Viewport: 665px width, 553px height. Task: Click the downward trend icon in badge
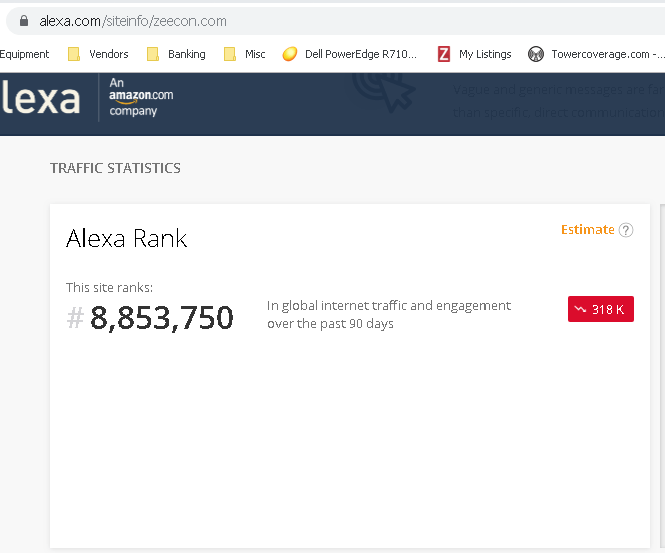[x=580, y=309]
